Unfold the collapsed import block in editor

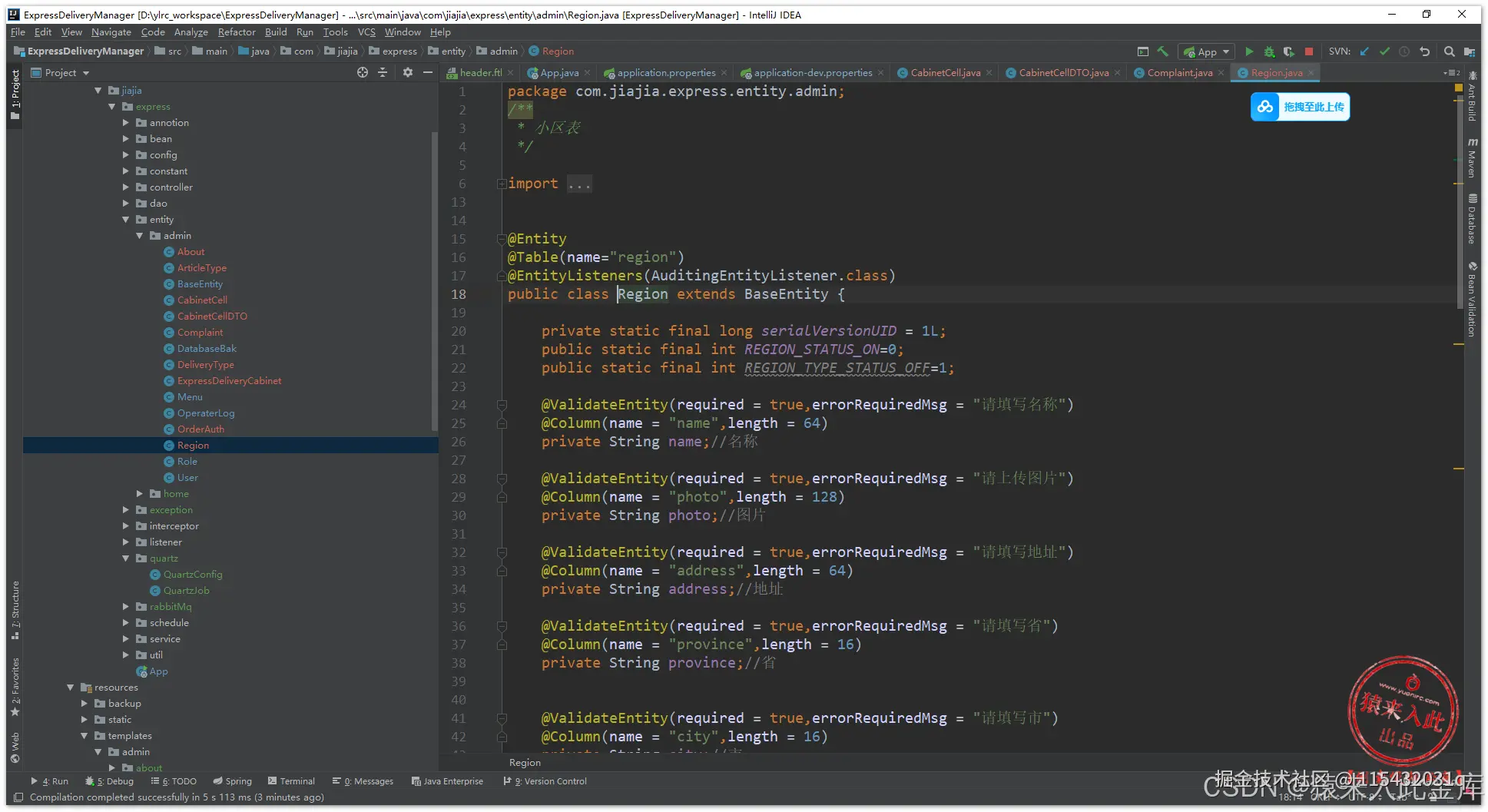point(502,184)
